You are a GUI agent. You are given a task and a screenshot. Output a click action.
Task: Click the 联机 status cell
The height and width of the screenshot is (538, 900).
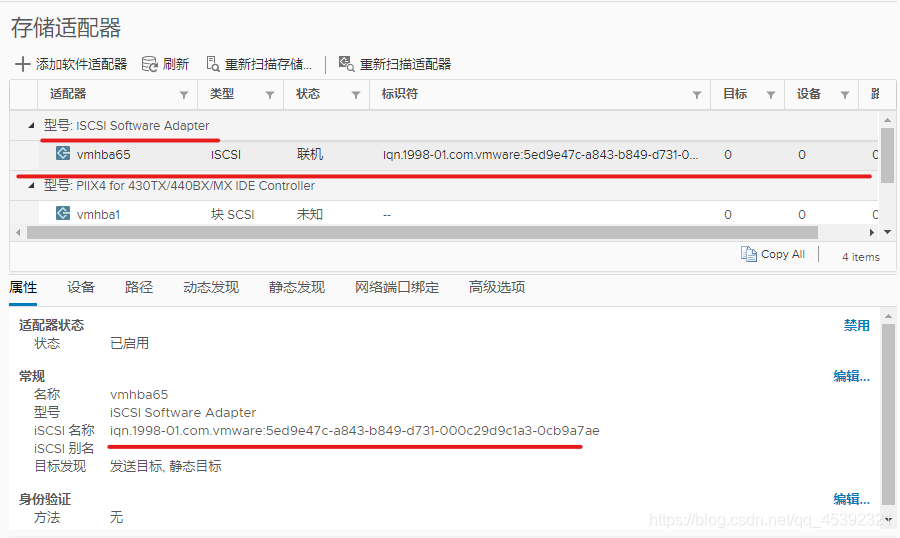310,154
